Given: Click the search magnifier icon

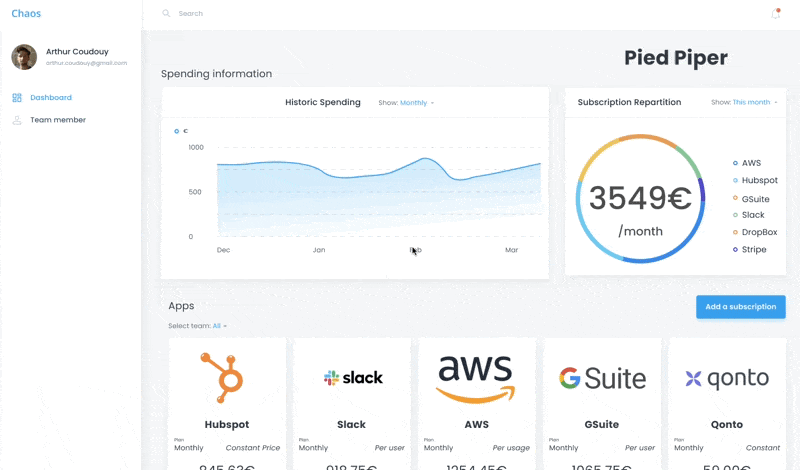Looking at the screenshot, I should [x=166, y=13].
